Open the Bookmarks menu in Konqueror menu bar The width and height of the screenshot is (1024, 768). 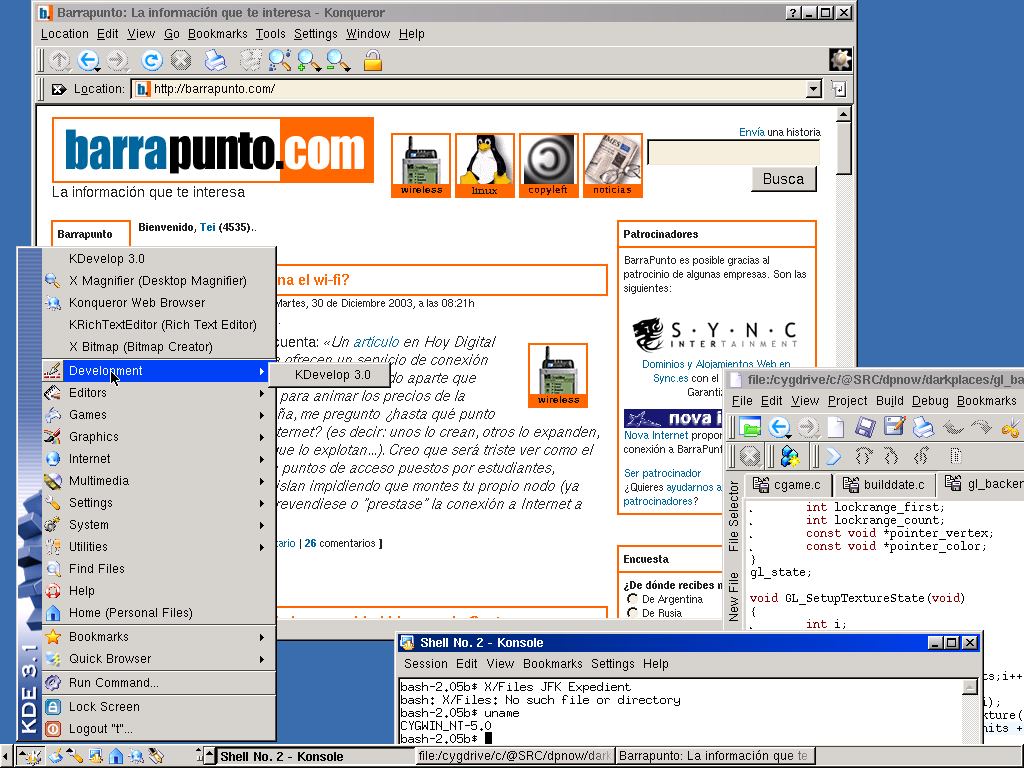[x=217, y=34]
